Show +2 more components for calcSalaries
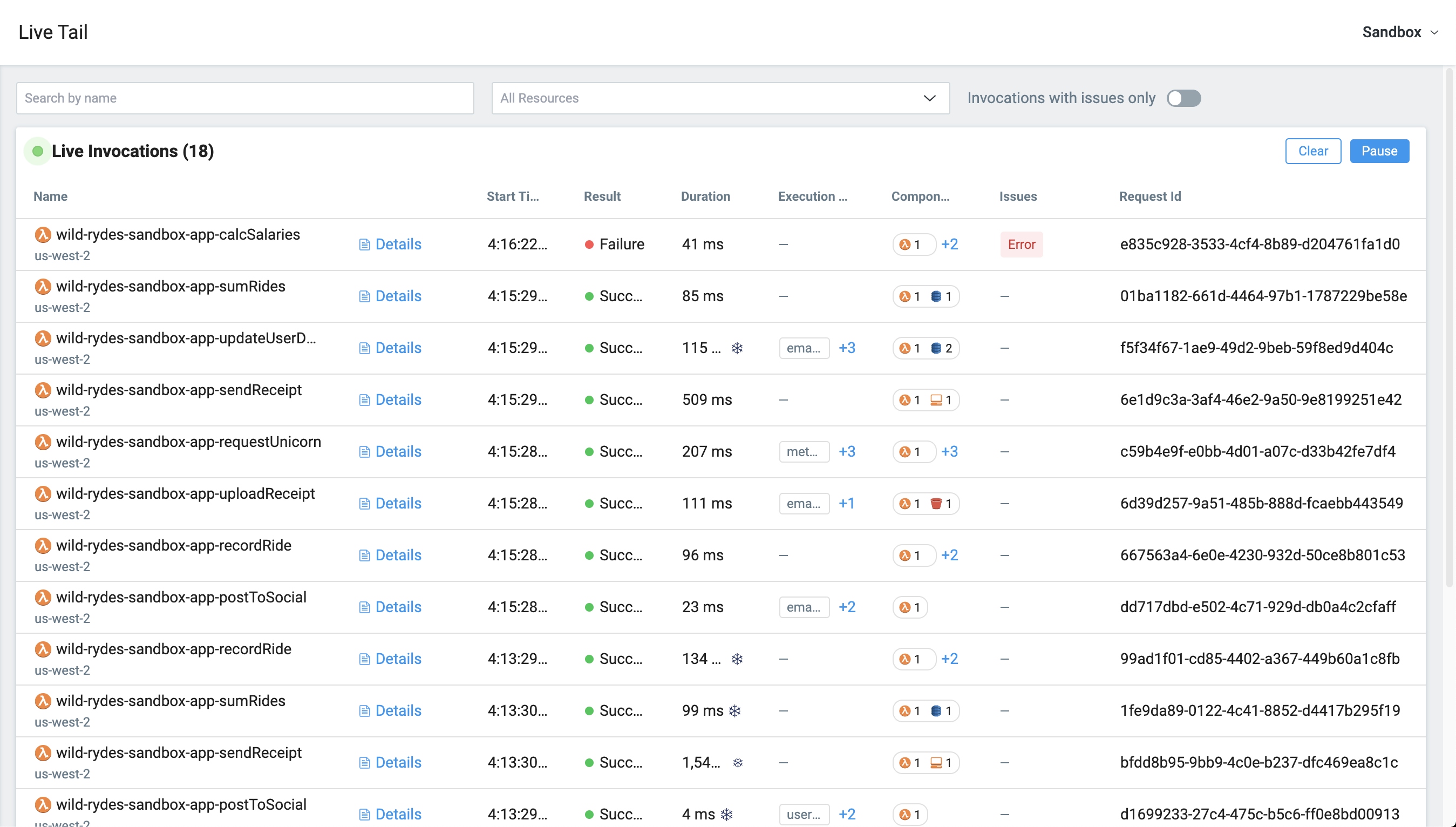Image resolution: width=1456 pixels, height=827 pixels. tap(949, 244)
